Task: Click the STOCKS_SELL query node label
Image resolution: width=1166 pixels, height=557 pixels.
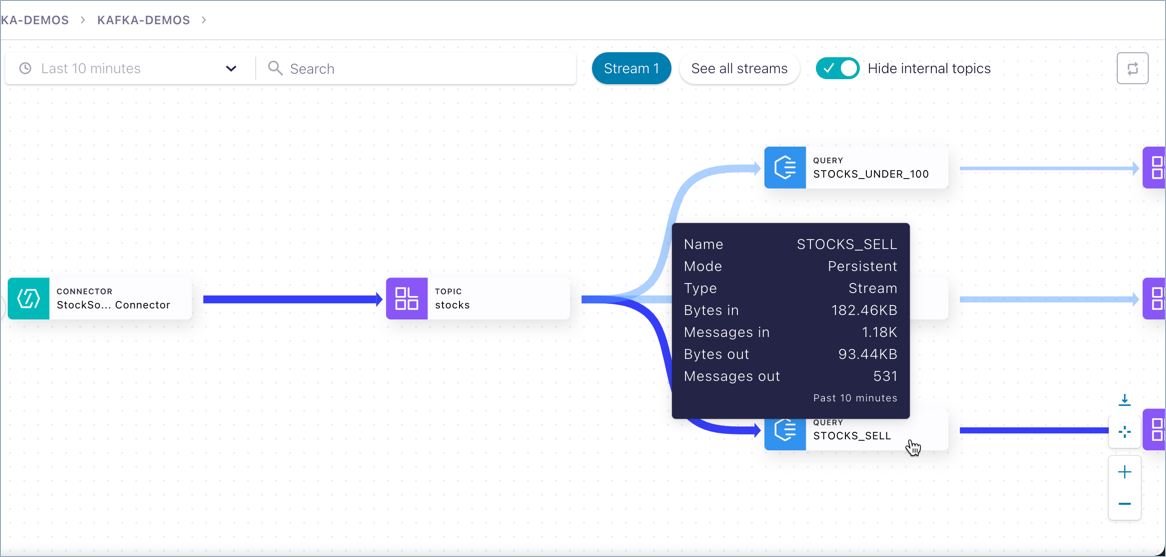Action: pos(852,436)
